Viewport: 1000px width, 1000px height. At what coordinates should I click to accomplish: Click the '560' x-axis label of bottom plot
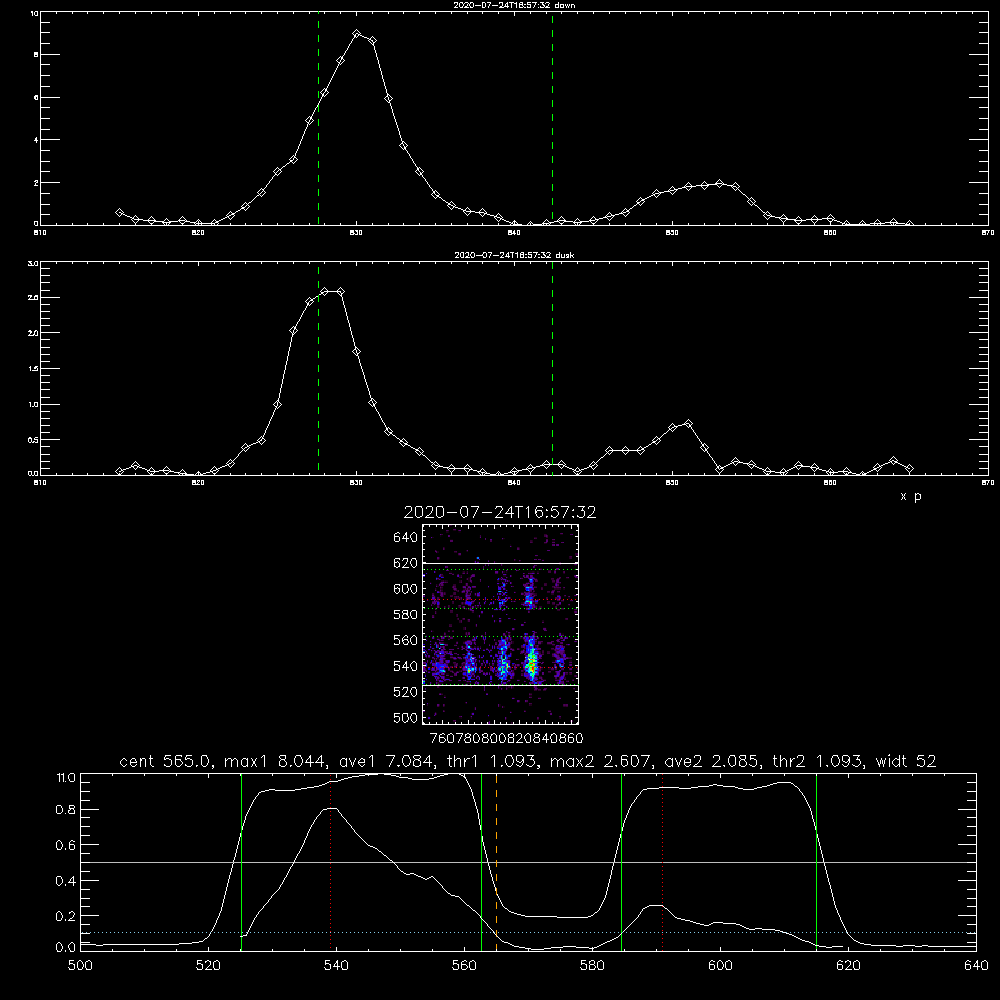pos(464,966)
